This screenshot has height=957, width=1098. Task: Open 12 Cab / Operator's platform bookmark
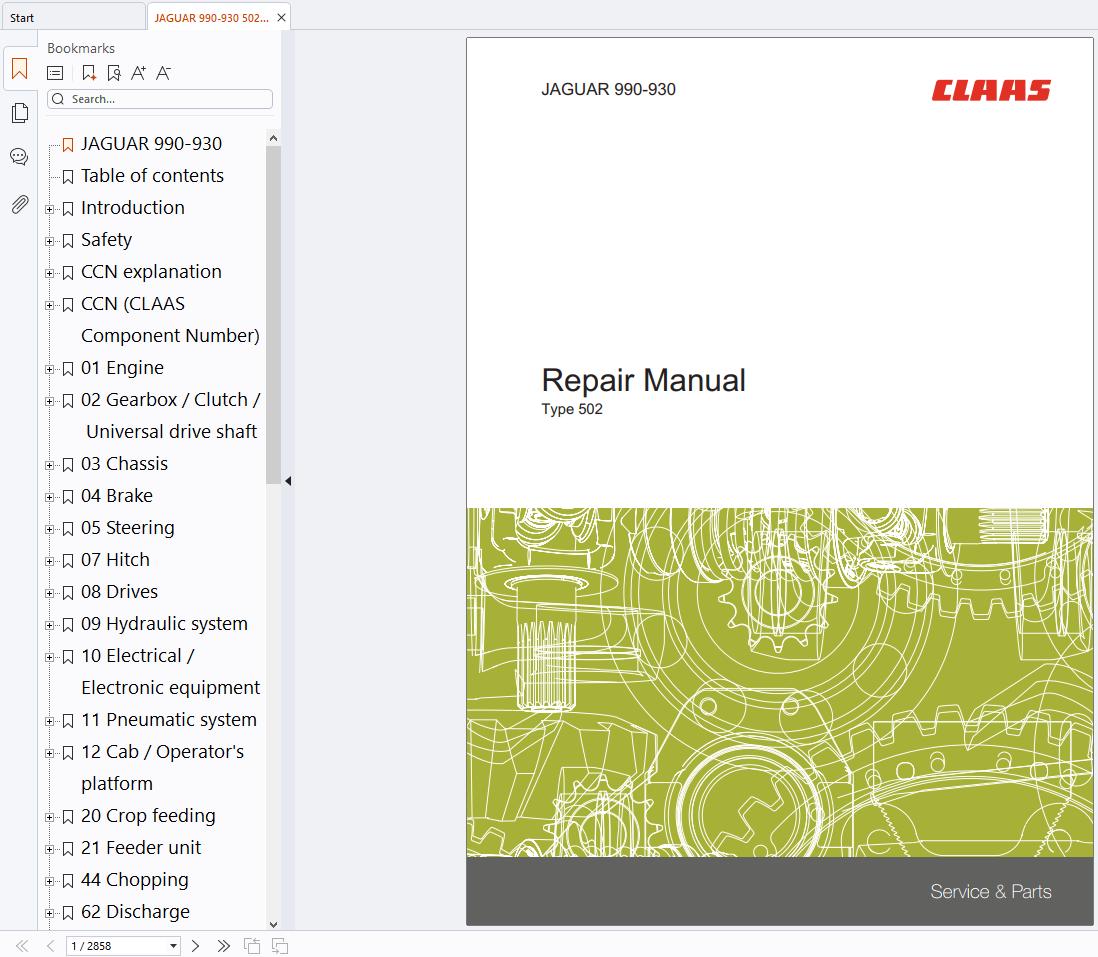tap(162, 767)
